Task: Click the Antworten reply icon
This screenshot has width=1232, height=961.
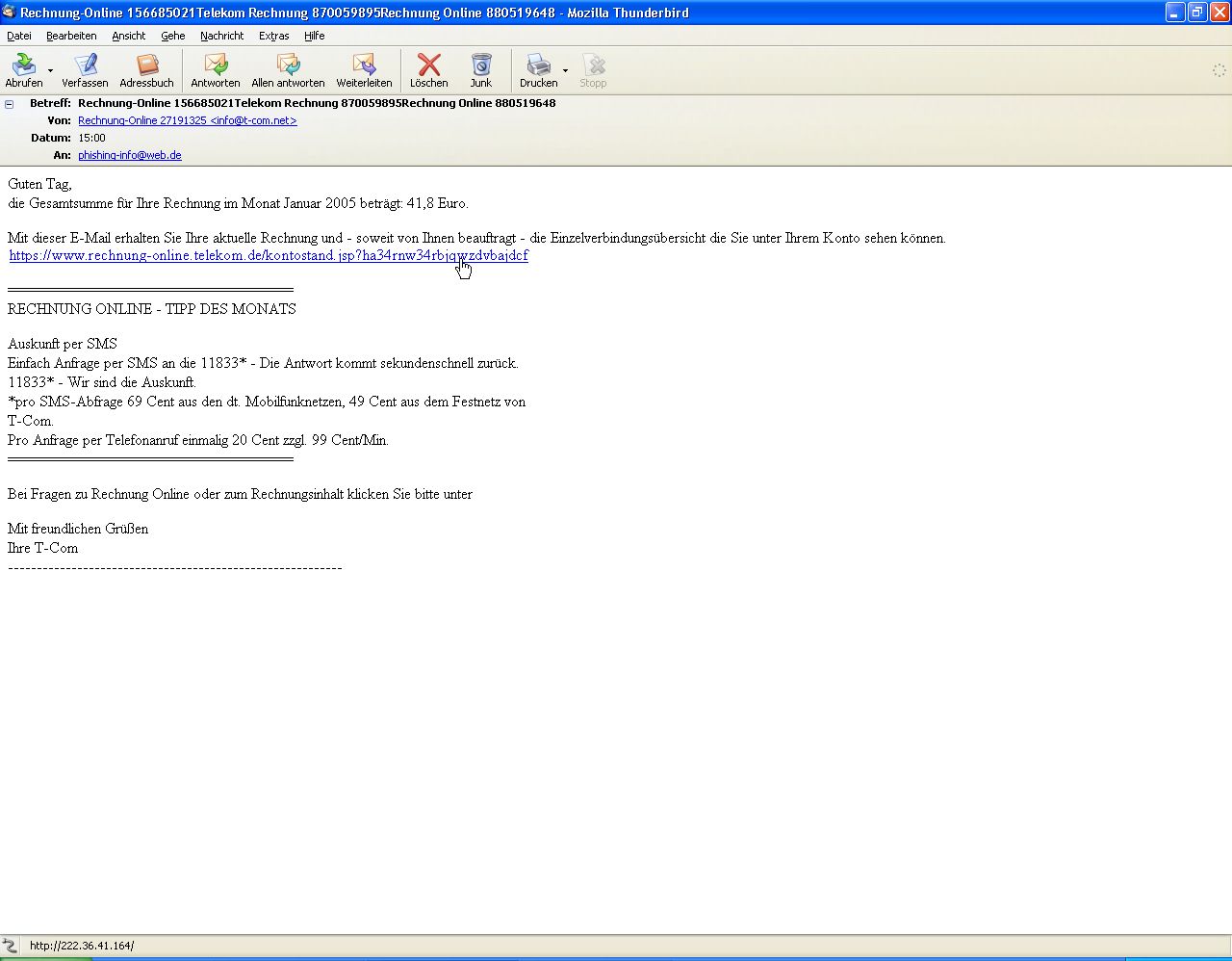Action: pyautogui.click(x=216, y=65)
